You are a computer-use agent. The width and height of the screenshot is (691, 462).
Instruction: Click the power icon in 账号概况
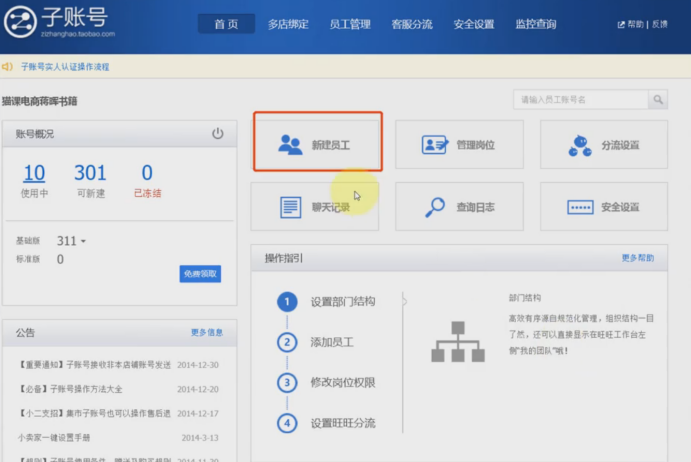[218, 133]
